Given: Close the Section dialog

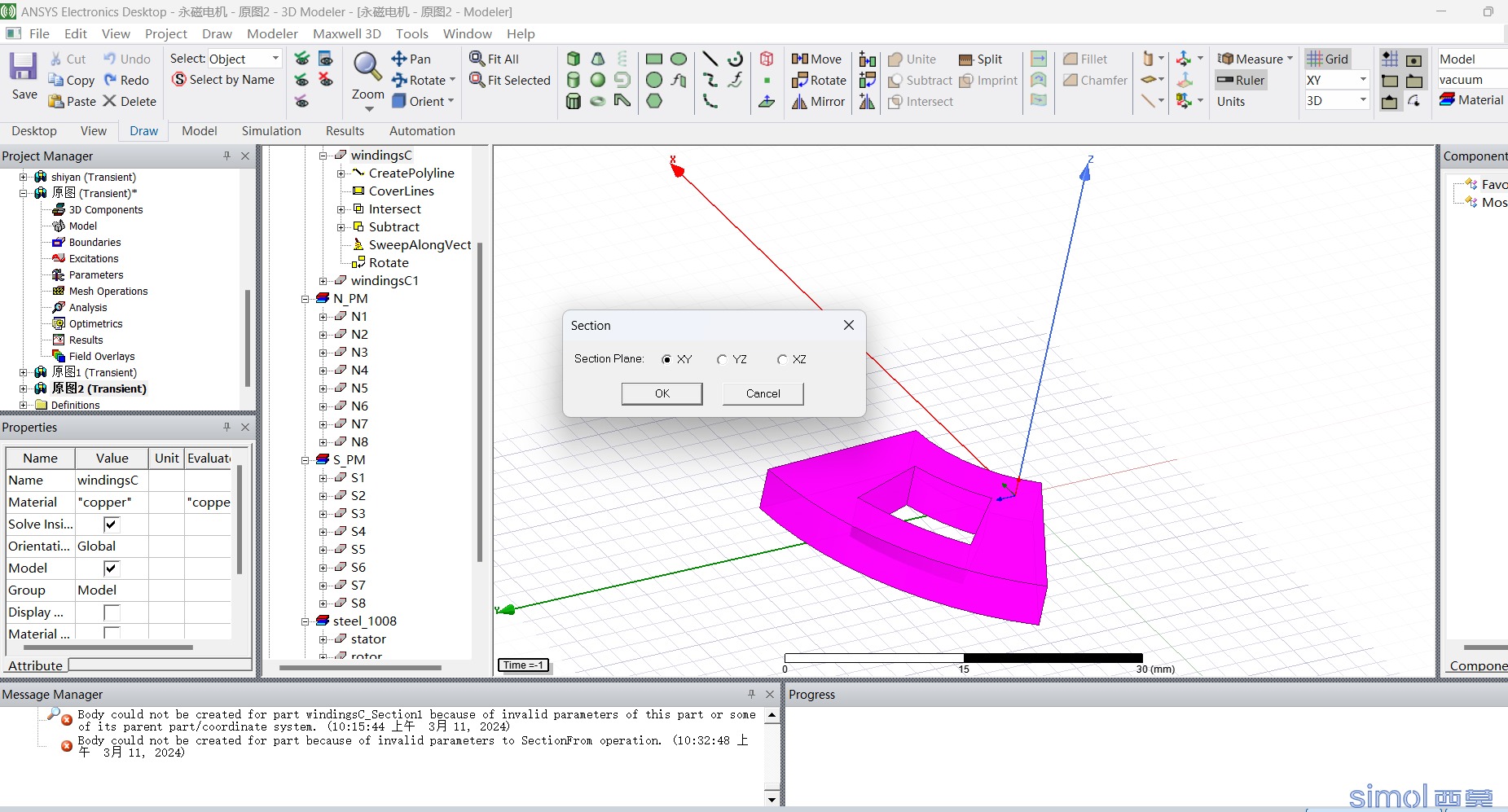Looking at the screenshot, I should 848,325.
